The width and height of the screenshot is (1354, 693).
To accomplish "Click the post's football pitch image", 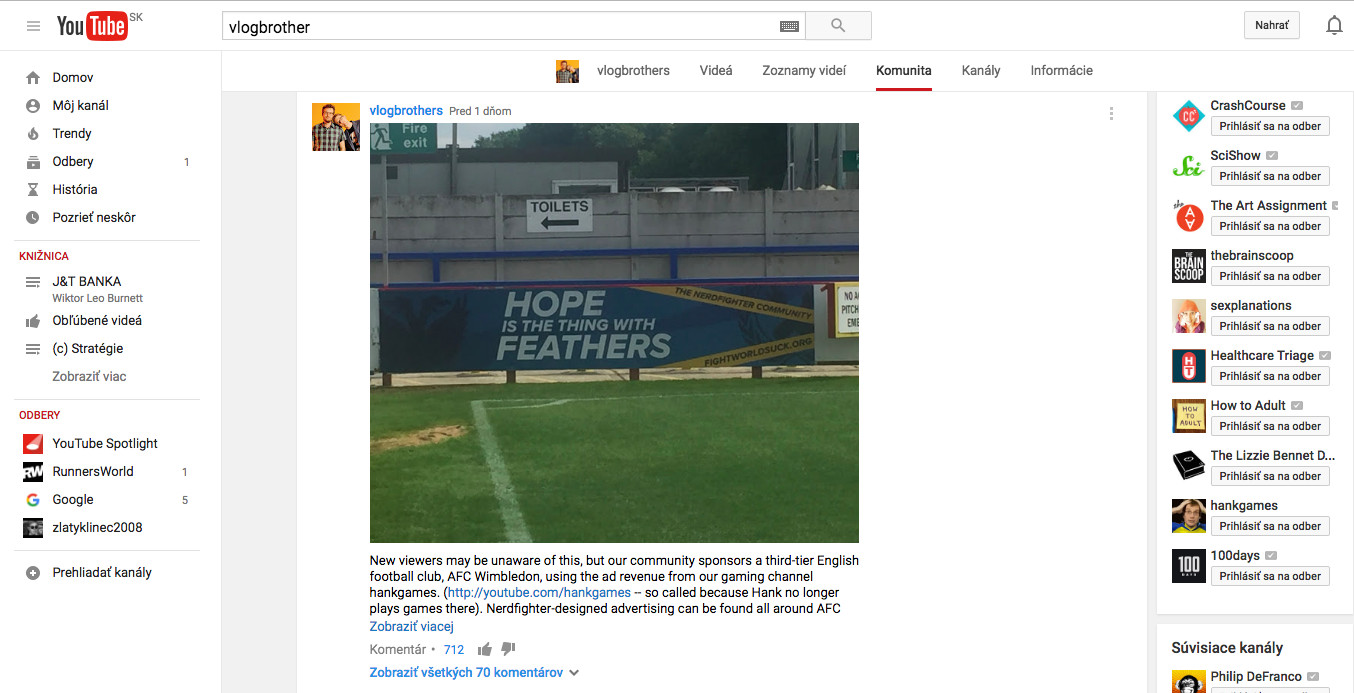I will pyautogui.click(x=614, y=333).
